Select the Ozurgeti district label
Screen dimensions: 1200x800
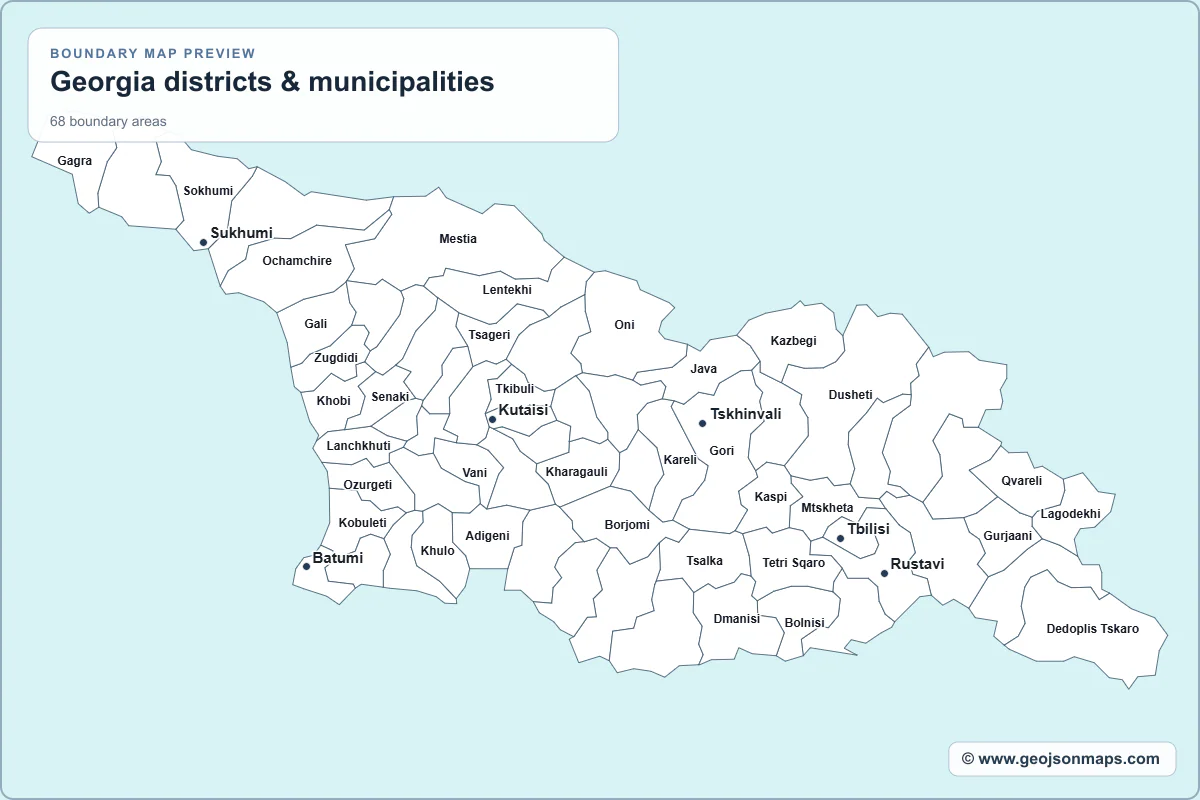(368, 485)
